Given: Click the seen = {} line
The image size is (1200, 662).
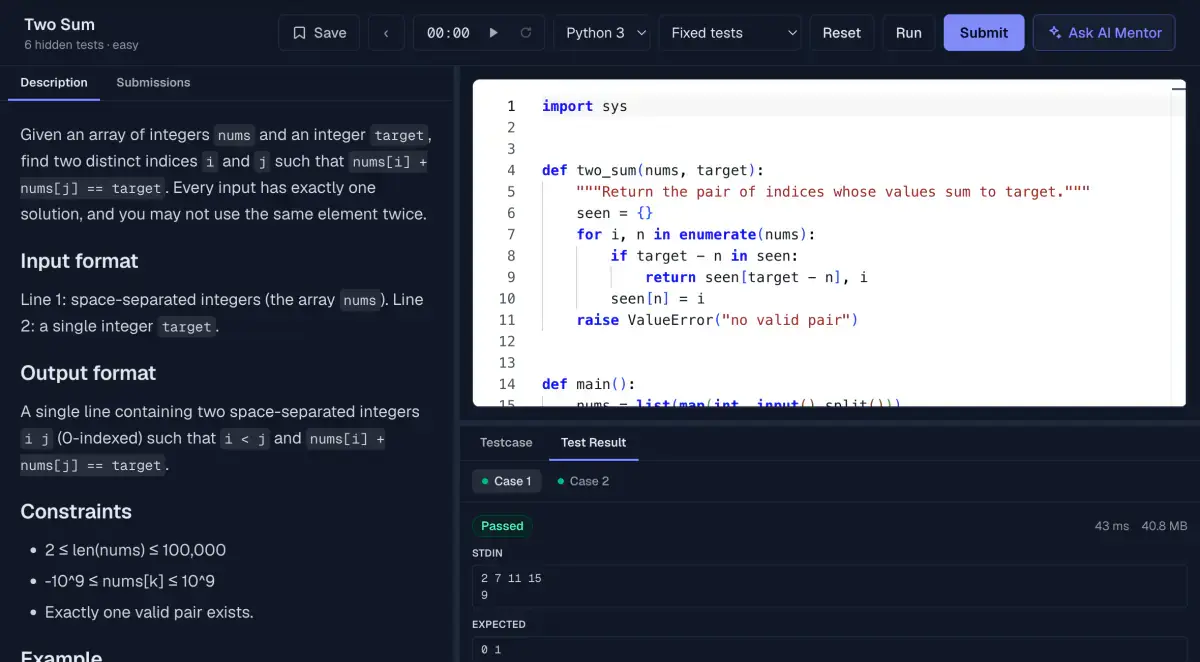Looking at the screenshot, I should pos(615,213).
